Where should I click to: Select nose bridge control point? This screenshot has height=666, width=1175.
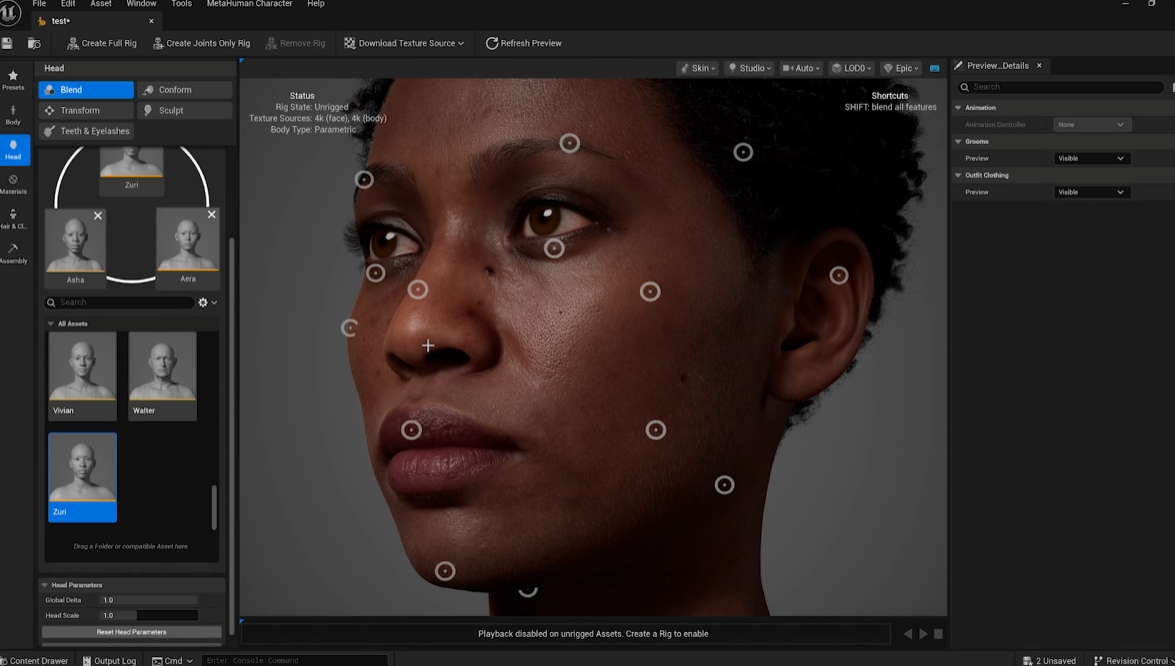(x=418, y=290)
